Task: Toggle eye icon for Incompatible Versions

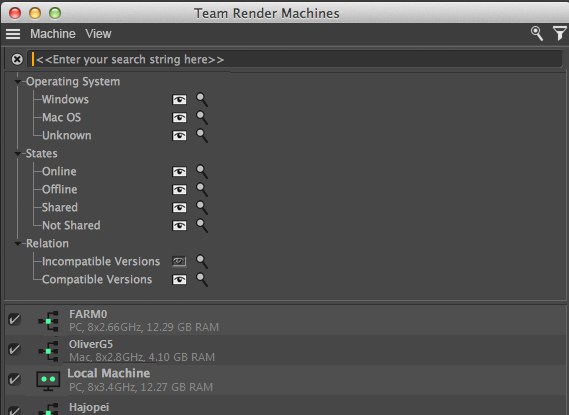Action: tap(179, 261)
